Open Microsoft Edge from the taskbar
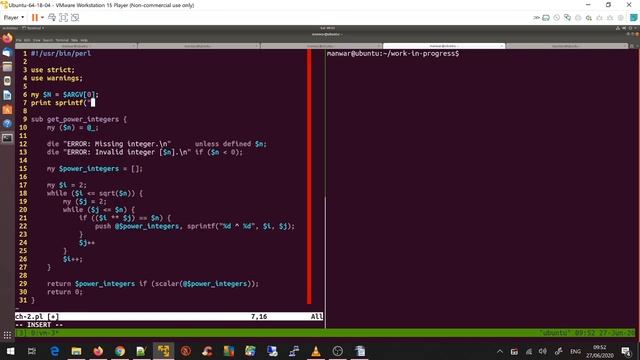 tap(54, 351)
